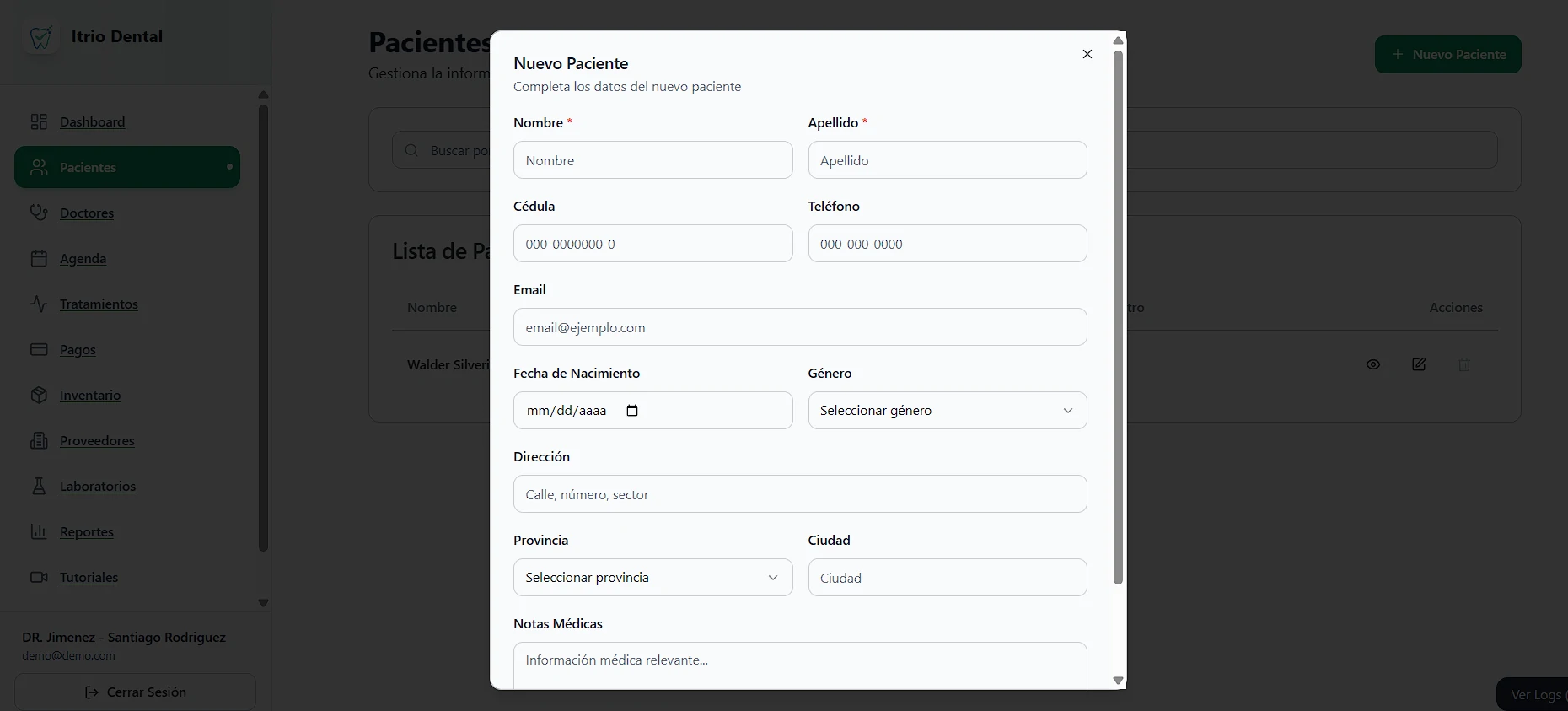Expand the Seleccionar provincia dropdown
This screenshot has width=1568, height=711.
[652, 578]
